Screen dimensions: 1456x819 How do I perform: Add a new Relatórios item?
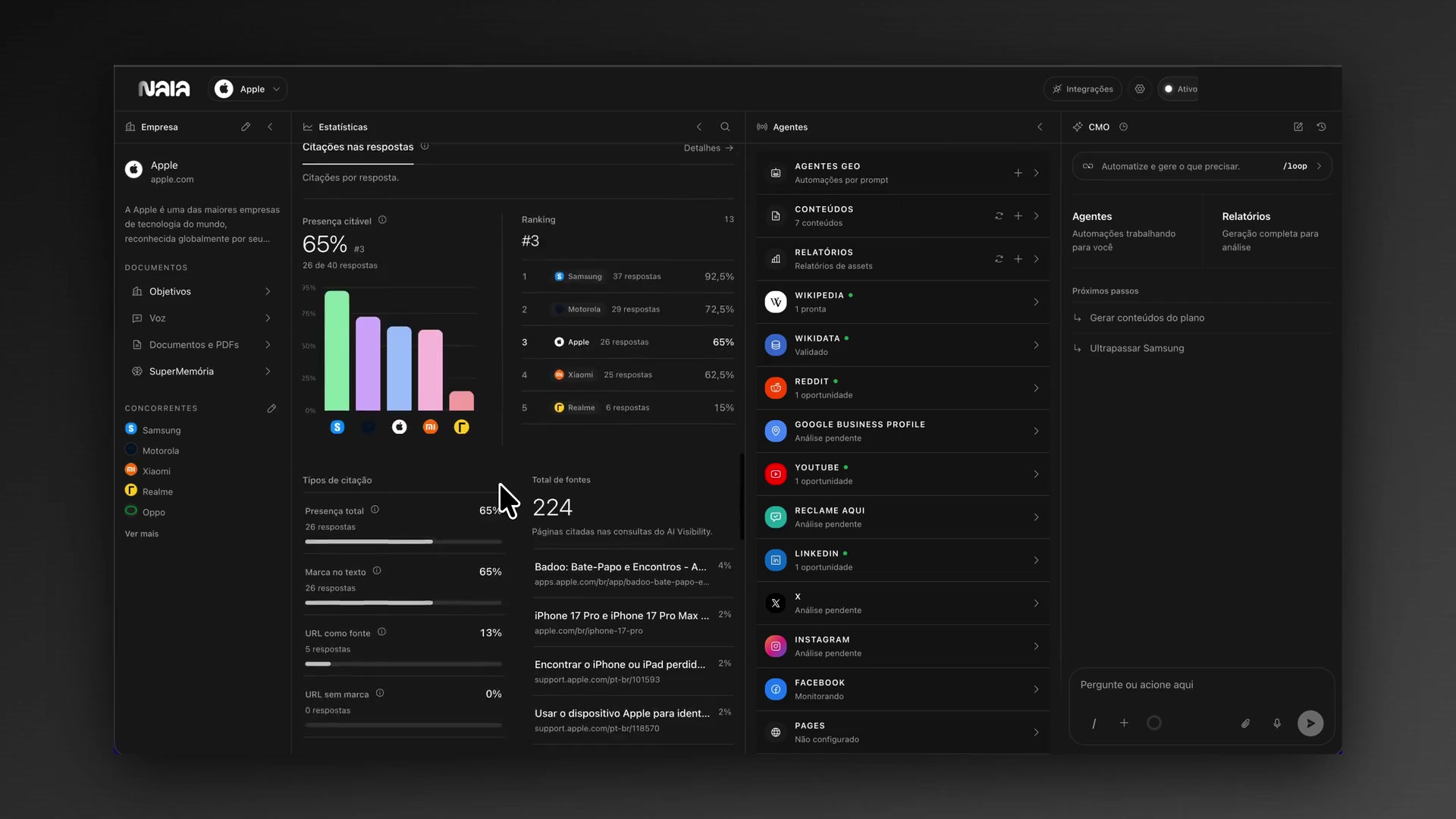coord(1018,259)
